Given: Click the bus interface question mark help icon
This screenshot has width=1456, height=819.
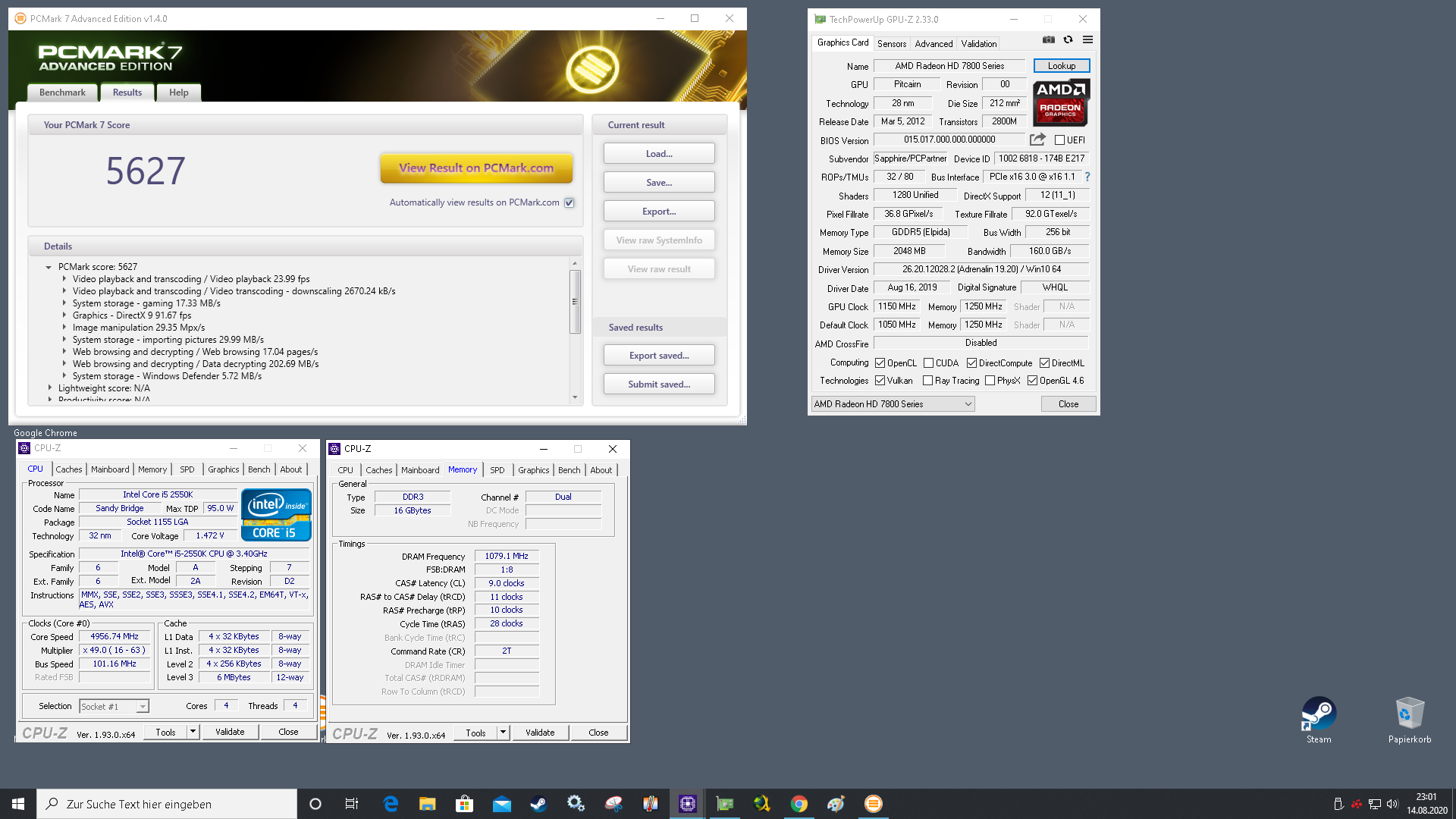Looking at the screenshot, I should [1087, 177].
